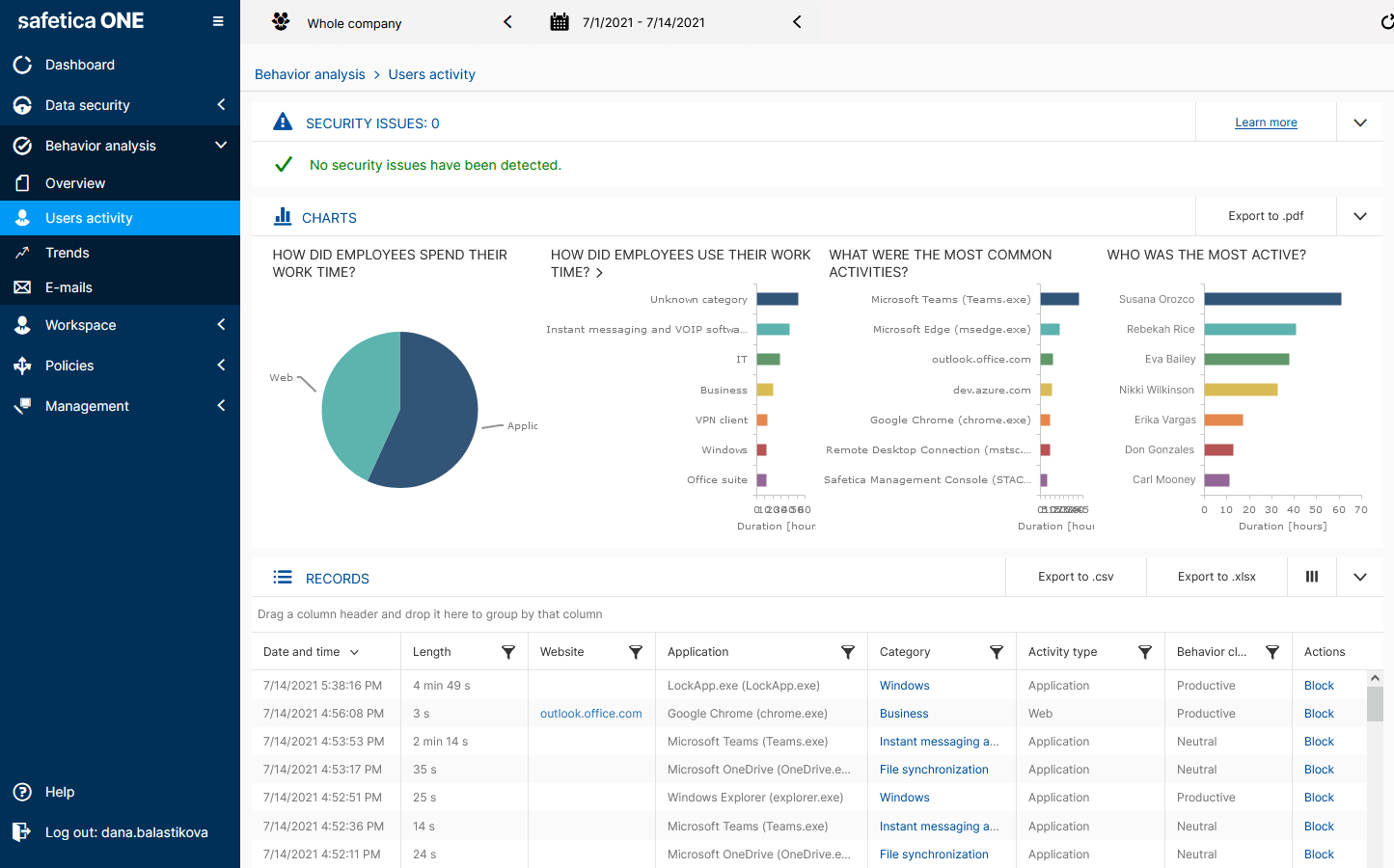Viewport: 1394px width, 868px height.
Task: Click the records table scrollbar thumb
Action: coord(1375,704)
